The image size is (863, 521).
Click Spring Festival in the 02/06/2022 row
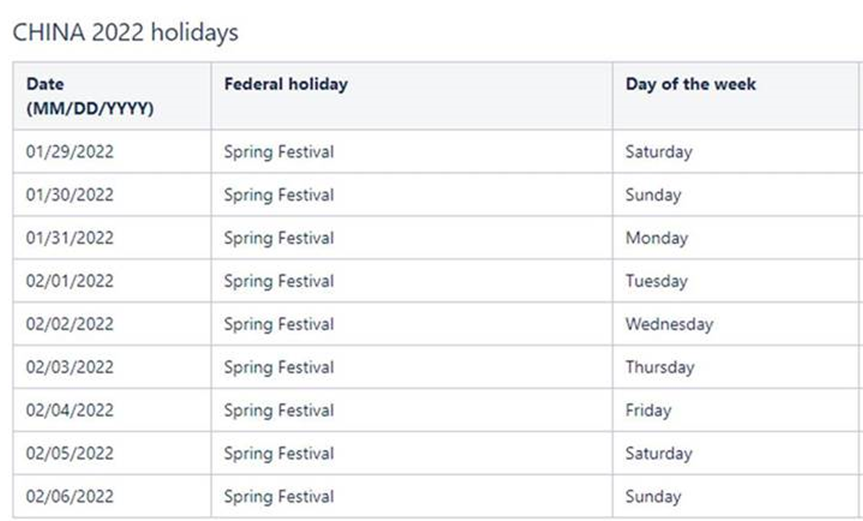[x=279, y=496]
